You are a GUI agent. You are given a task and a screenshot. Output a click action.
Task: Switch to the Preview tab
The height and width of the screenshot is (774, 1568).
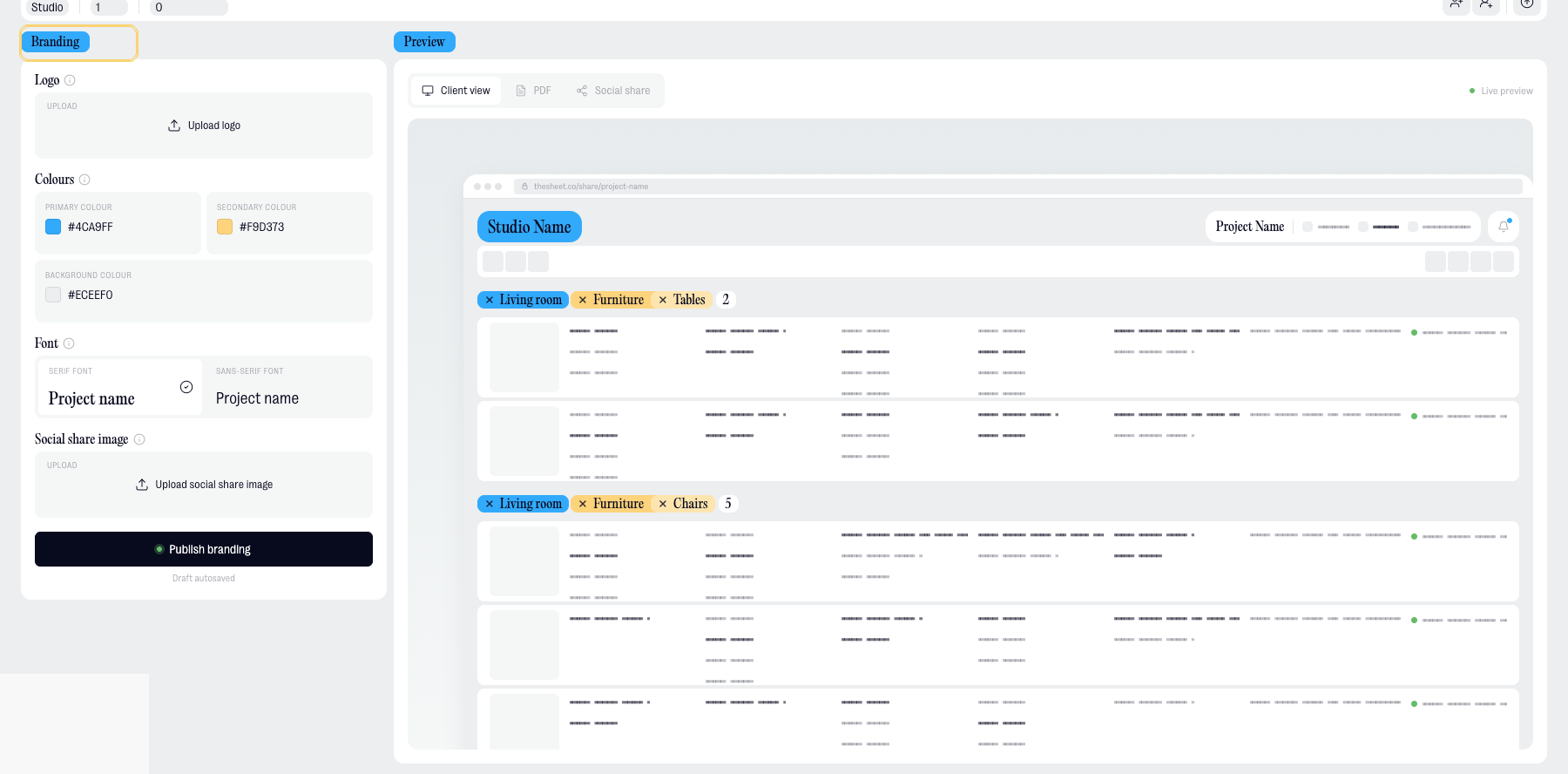(424, 42)
